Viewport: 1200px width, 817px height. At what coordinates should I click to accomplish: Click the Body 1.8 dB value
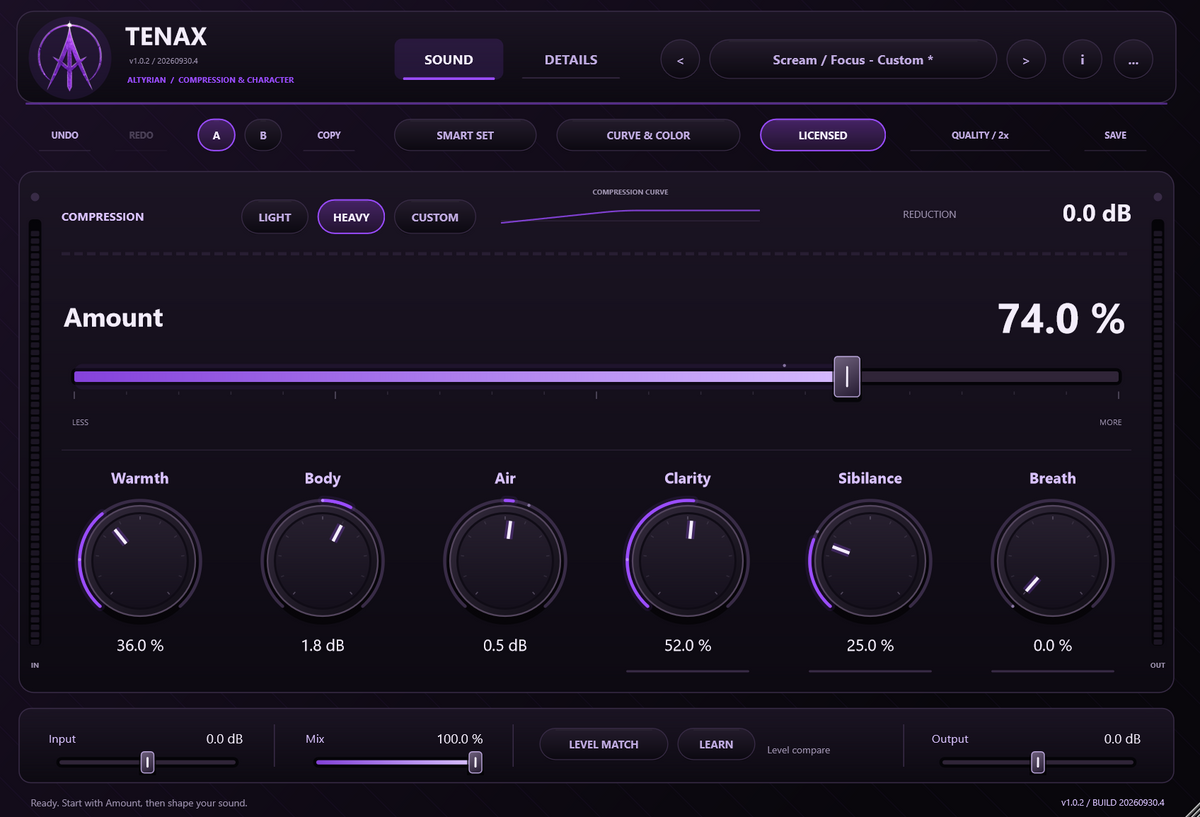click(x=322, y=646)
